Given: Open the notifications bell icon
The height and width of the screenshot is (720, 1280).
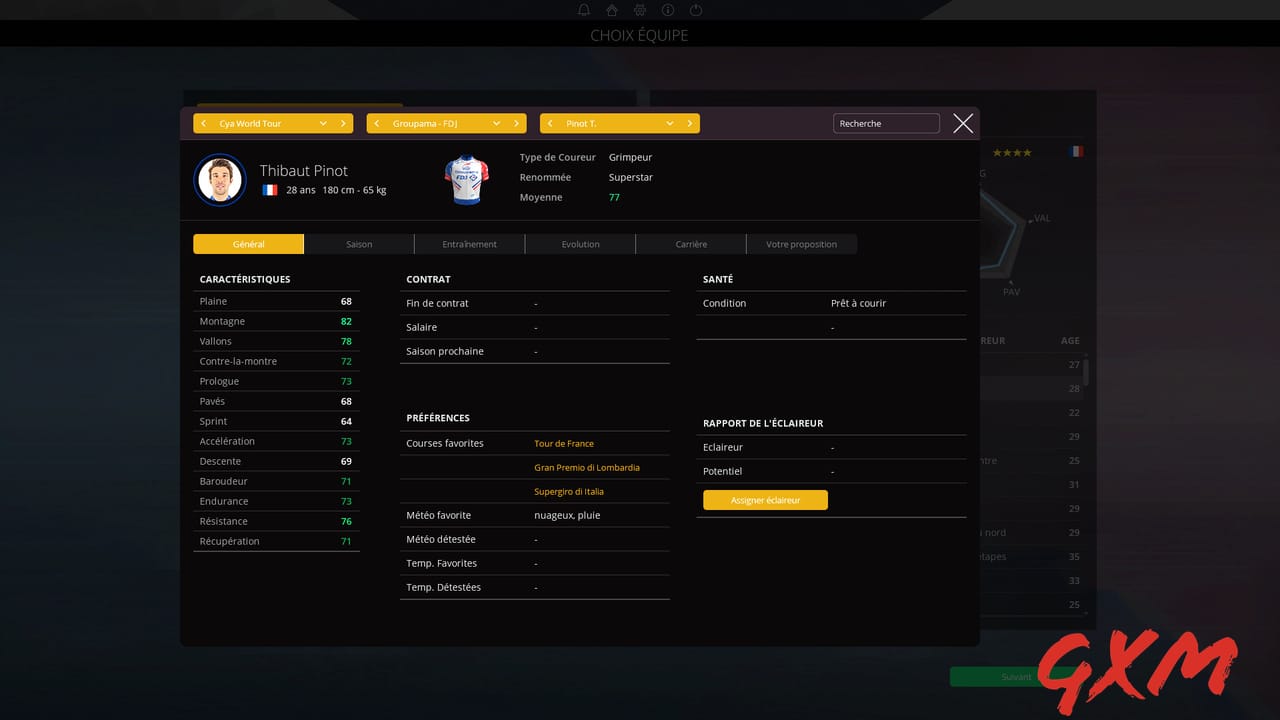Looking at the screenshot, I should tap(584, 10).
